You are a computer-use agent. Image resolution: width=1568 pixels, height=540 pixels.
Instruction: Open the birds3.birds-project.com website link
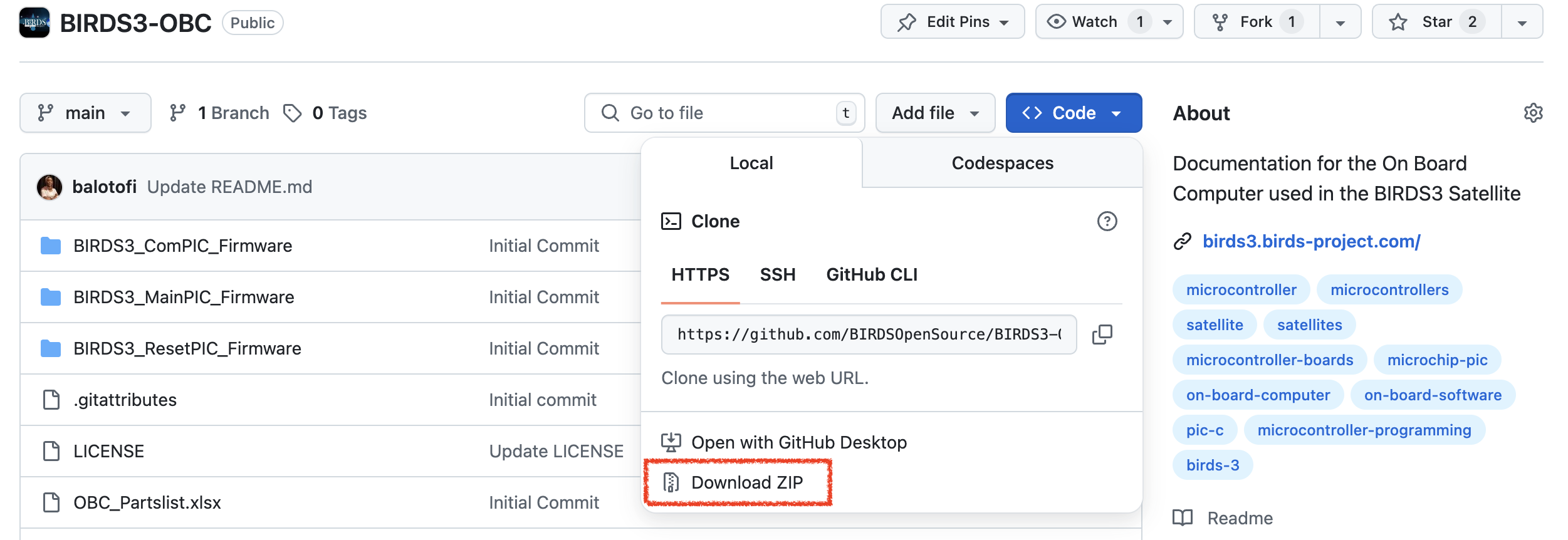(1311, 241)
